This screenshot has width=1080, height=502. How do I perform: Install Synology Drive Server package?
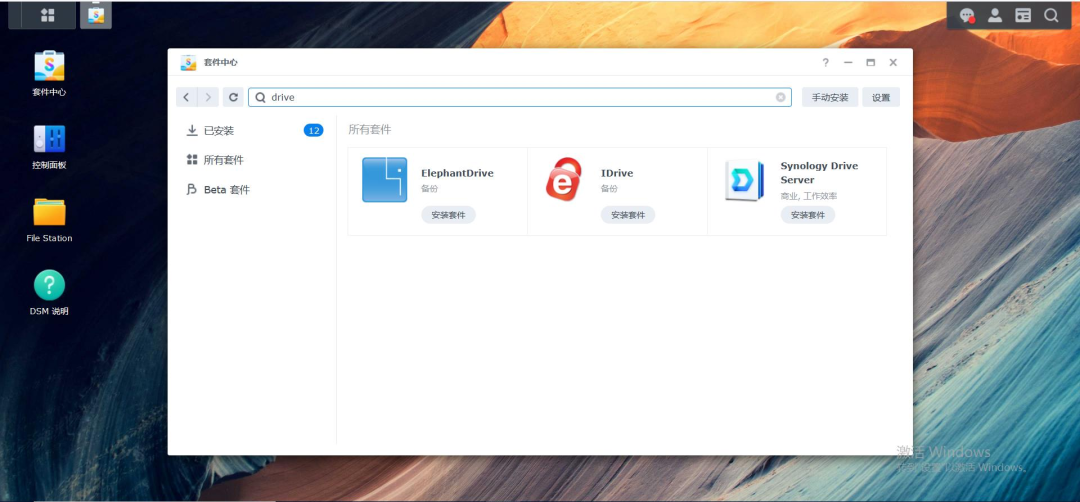click(x=808, y=215)
